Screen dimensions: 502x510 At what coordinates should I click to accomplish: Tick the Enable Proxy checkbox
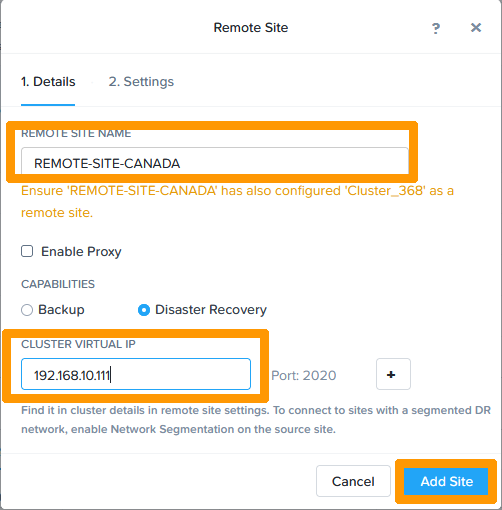27,251
